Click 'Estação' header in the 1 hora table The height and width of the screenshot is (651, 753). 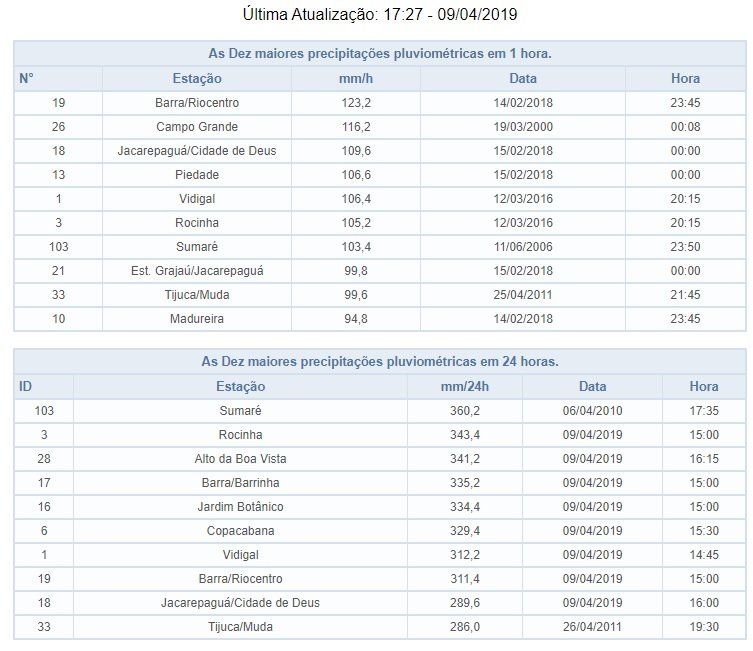(197, 78)
